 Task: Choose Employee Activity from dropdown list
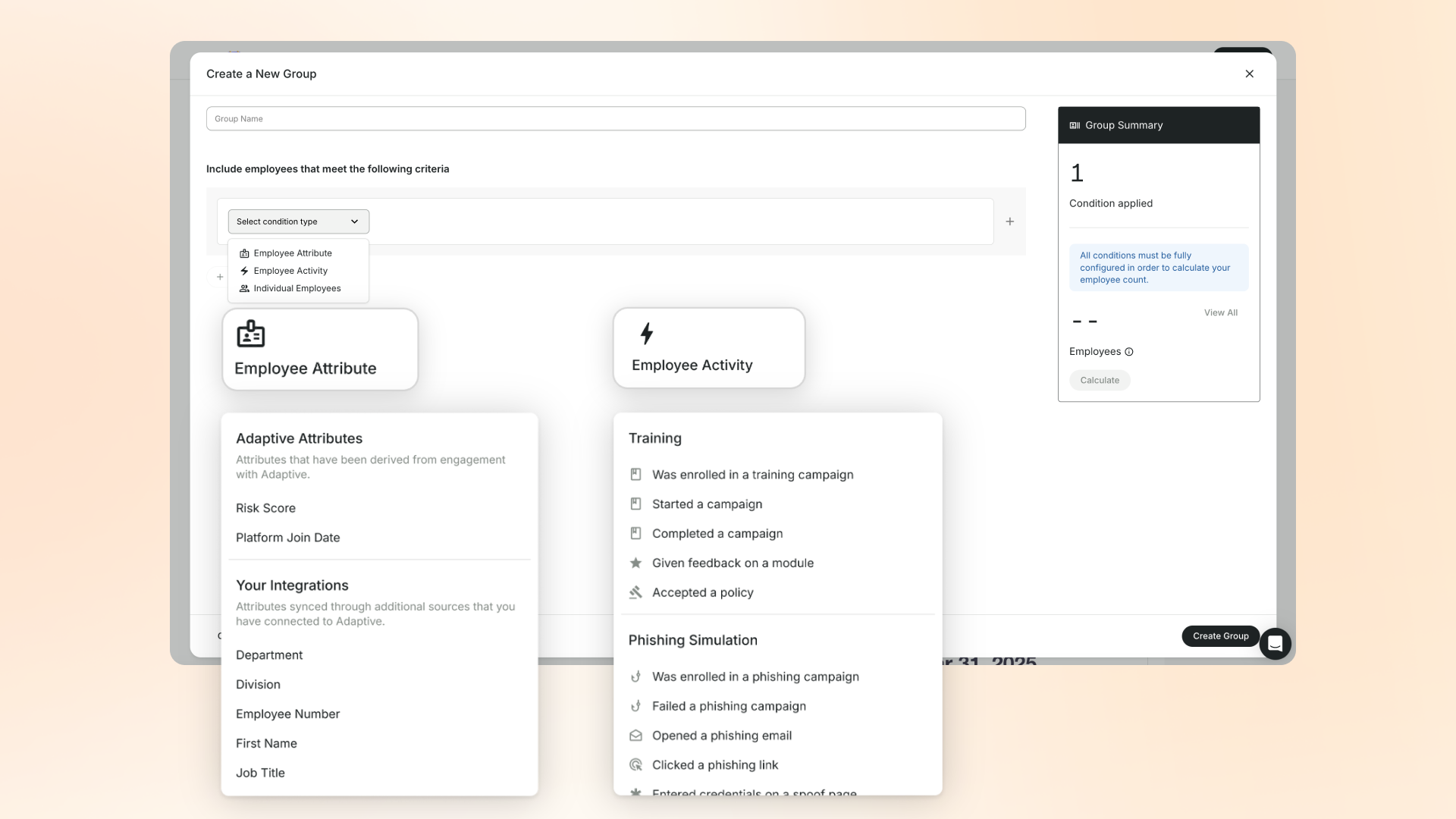pyautogui.click(x=290, y=271)
